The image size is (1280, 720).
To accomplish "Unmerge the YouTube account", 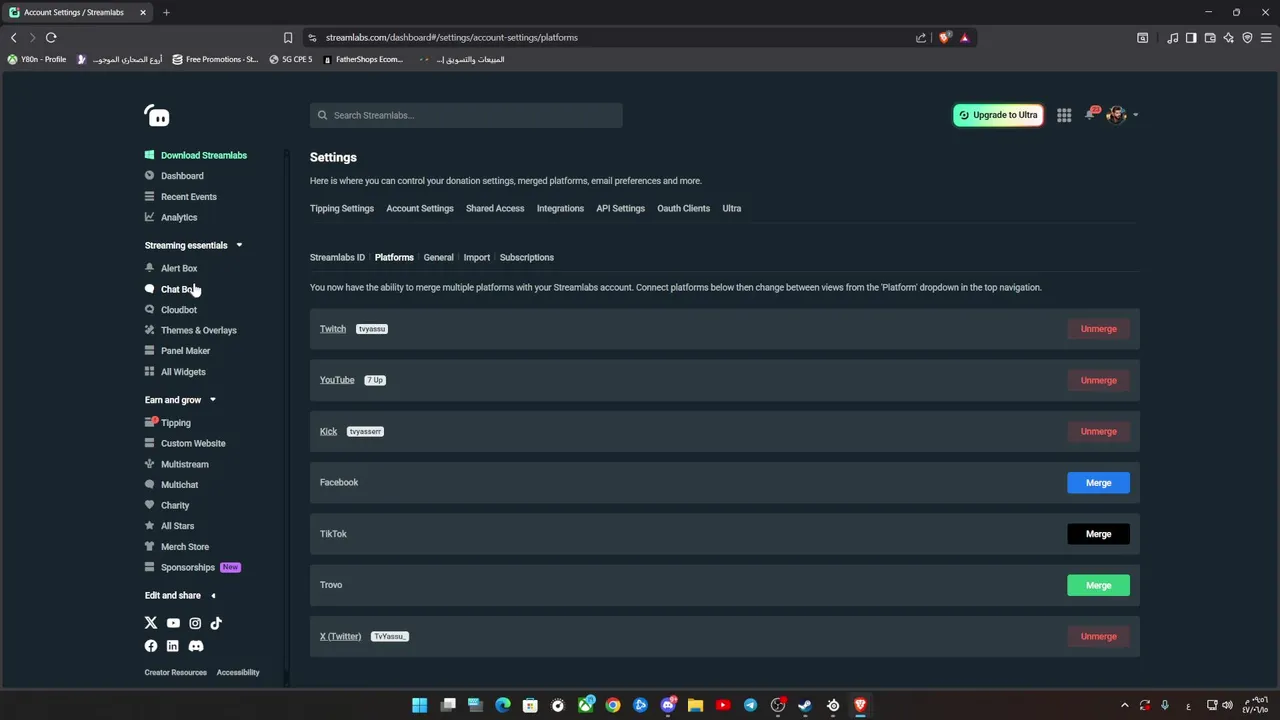I will click(x=1098, y=380).
